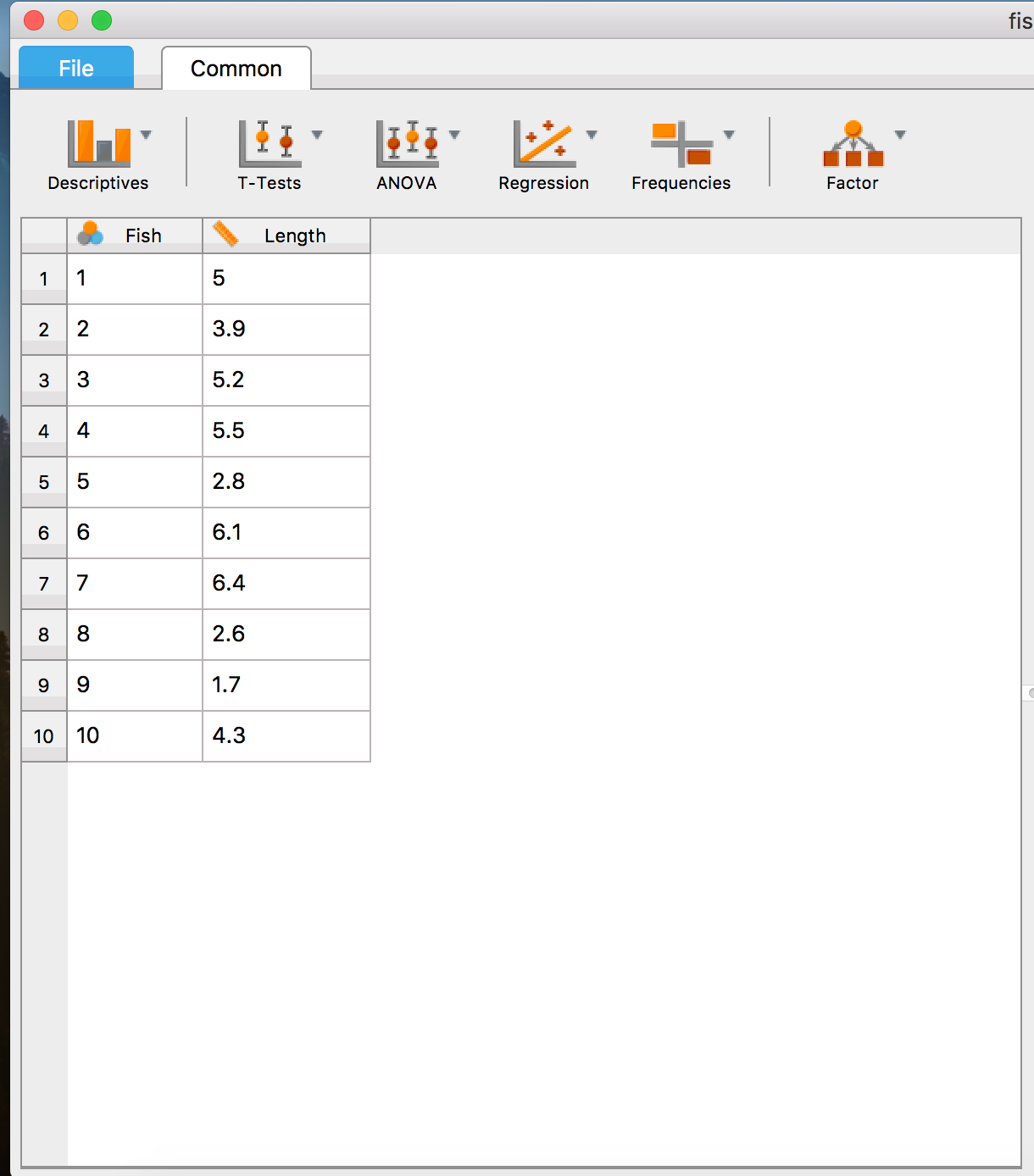Click Length cell with value 6.4
1034x1176 pixels.
coord(286,584)
